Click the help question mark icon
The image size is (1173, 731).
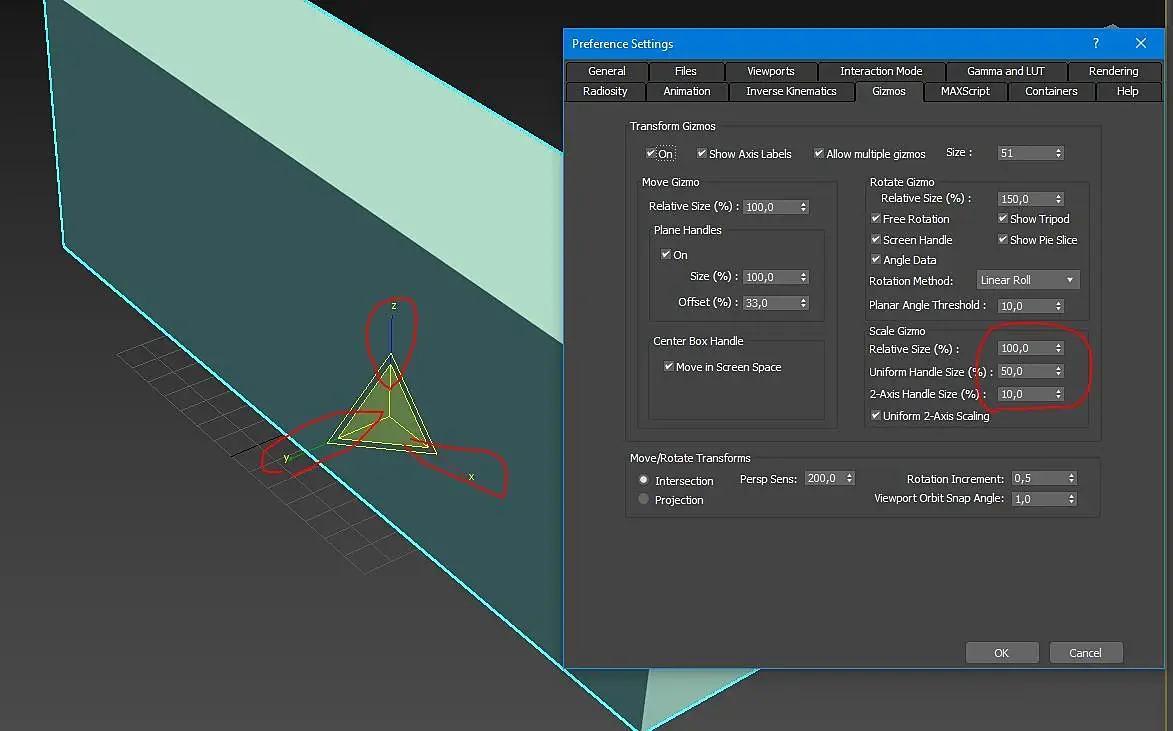(1097, 43)
